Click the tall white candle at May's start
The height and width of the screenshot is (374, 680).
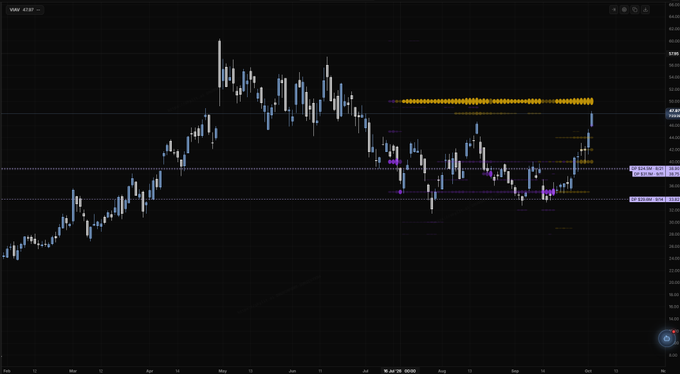click(219, 64)
